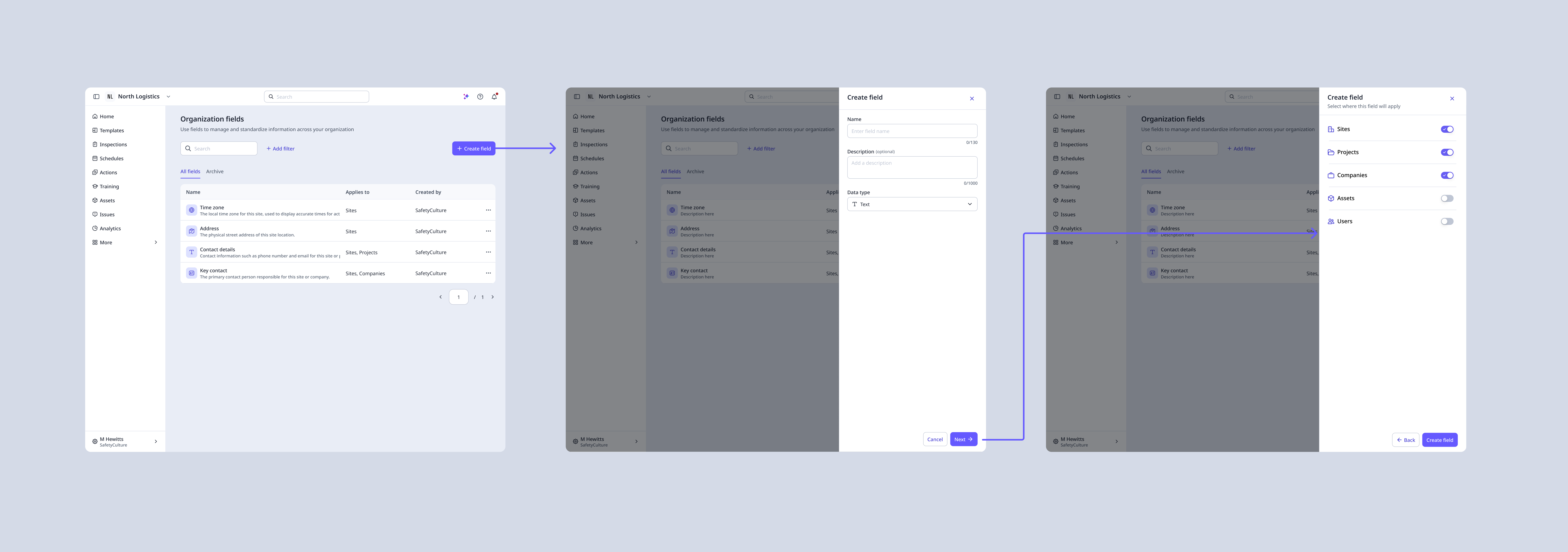This screenshot has width=1568, height=552.
Task: Click the Assets cube icon in the apply-to panel
Action: pyautogui.click(x=1331, y=198)
